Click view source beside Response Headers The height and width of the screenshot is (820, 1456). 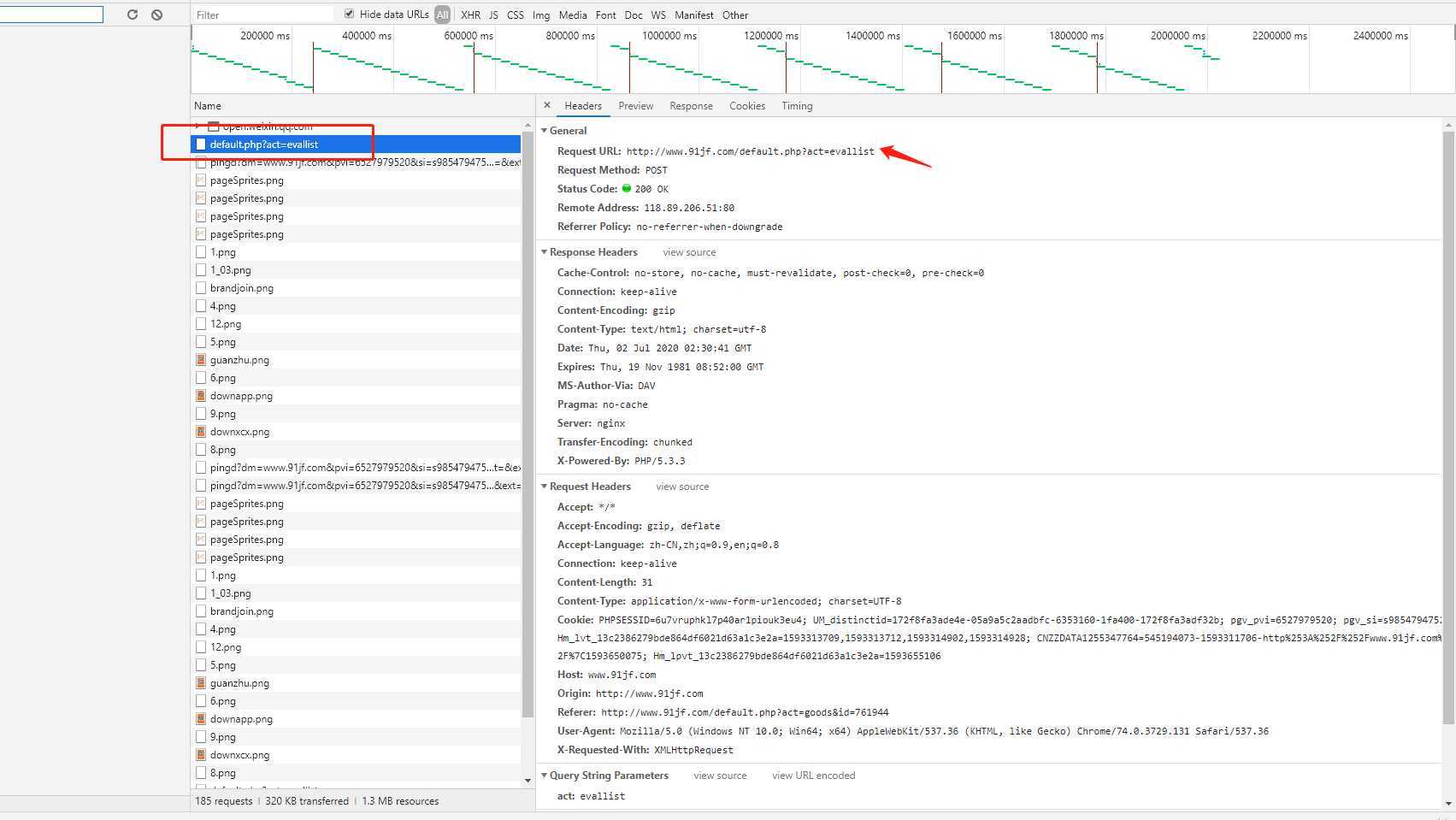689,252
